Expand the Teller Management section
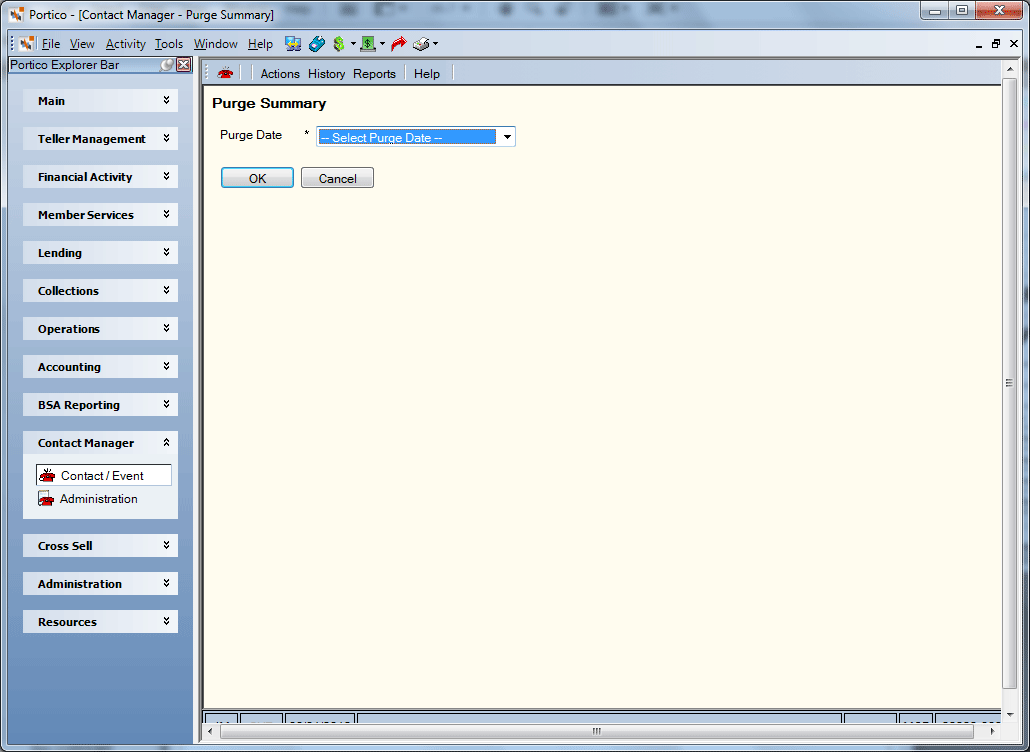Screen dimensions: 1030x752 coord(101,139)
